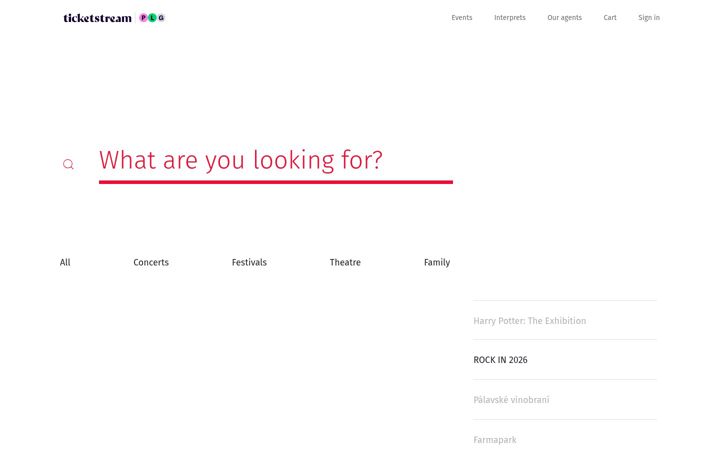This screenshot has width=720, height=450.
Task: Click Sign in
Action: pyautogui.click(x=649, y=17)
